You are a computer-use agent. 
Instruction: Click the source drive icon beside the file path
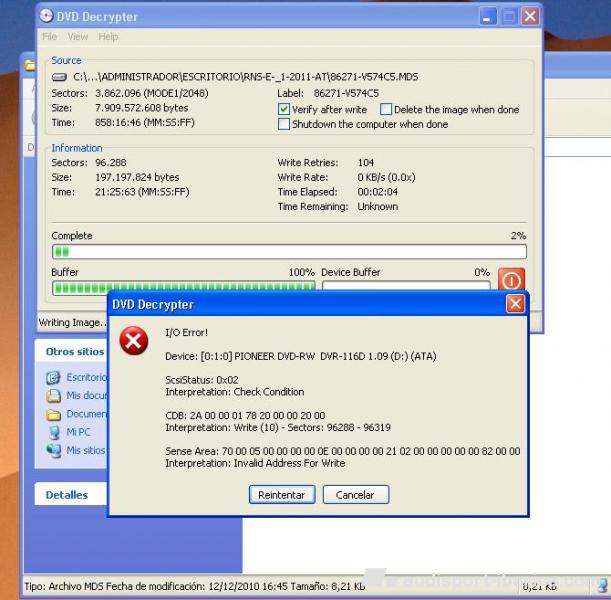click(x=59, y=77)
